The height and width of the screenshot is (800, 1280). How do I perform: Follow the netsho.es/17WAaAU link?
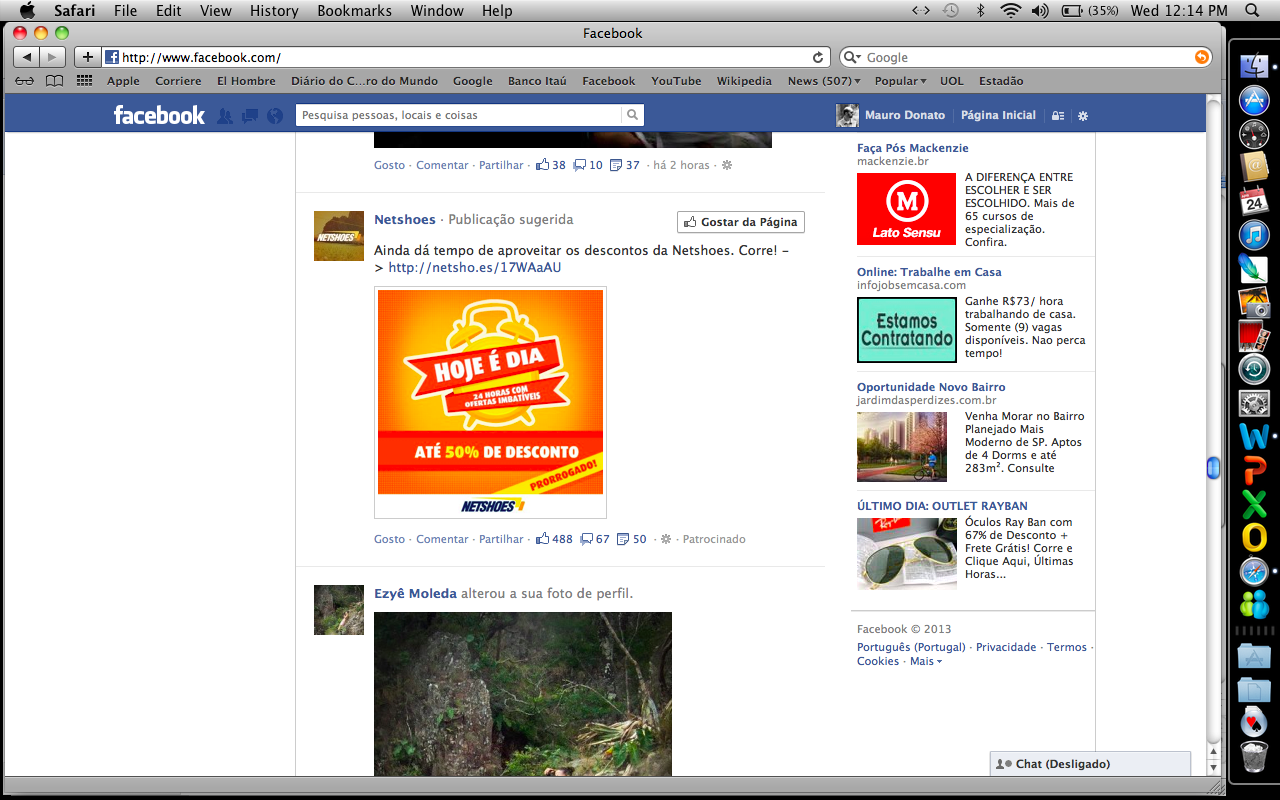pos(474,267)
